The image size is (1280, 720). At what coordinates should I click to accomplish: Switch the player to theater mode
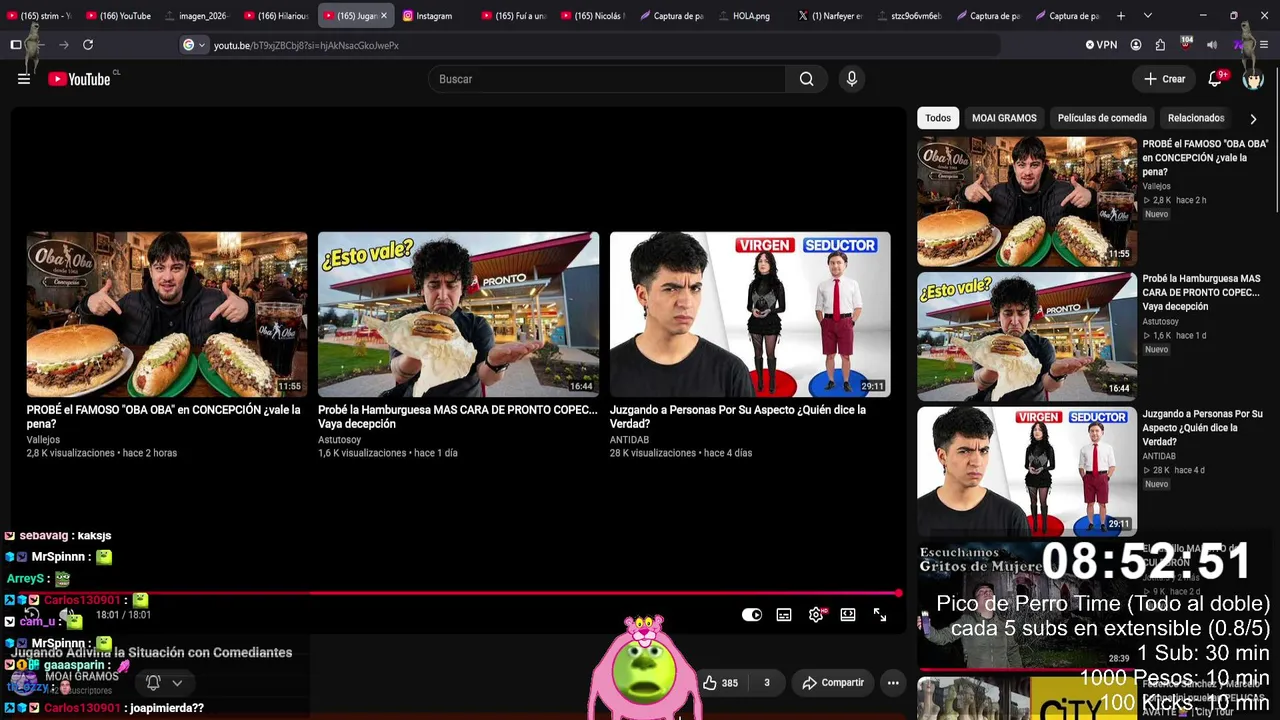[x=848, y=615]
